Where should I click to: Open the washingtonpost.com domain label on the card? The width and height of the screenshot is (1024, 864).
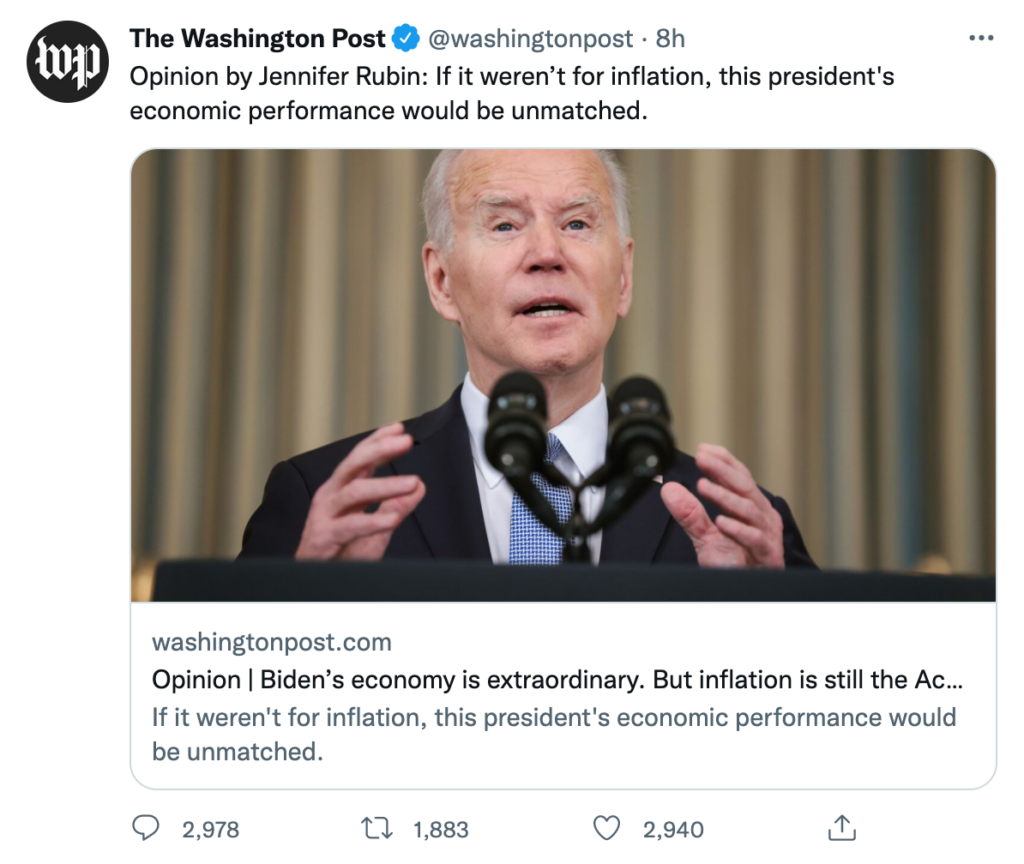[x=271, y=642]
